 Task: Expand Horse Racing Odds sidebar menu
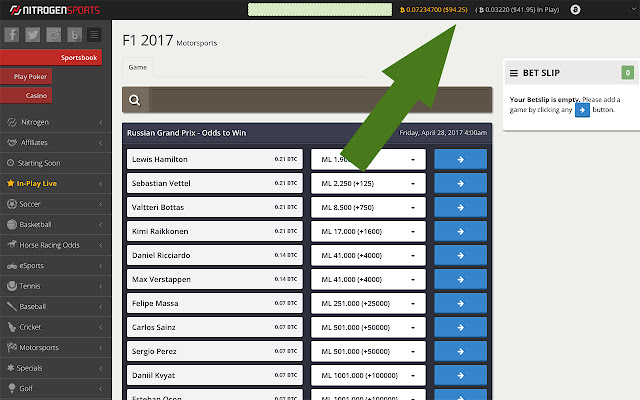[x=56, y=245]
